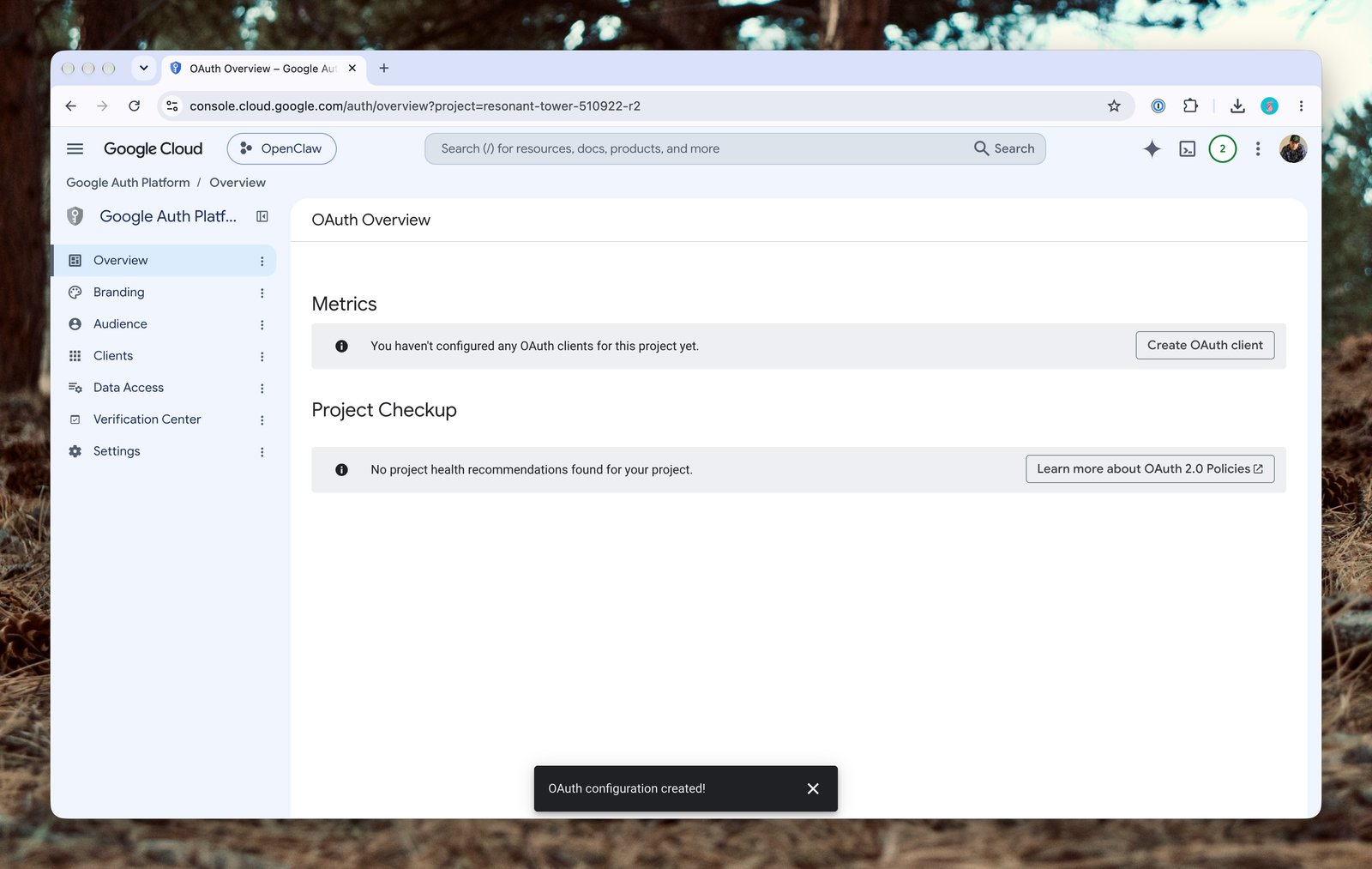Expand the Chrome tab search chevron
Viewport: 1372px width, 869px height.
(x=143, y=68)
